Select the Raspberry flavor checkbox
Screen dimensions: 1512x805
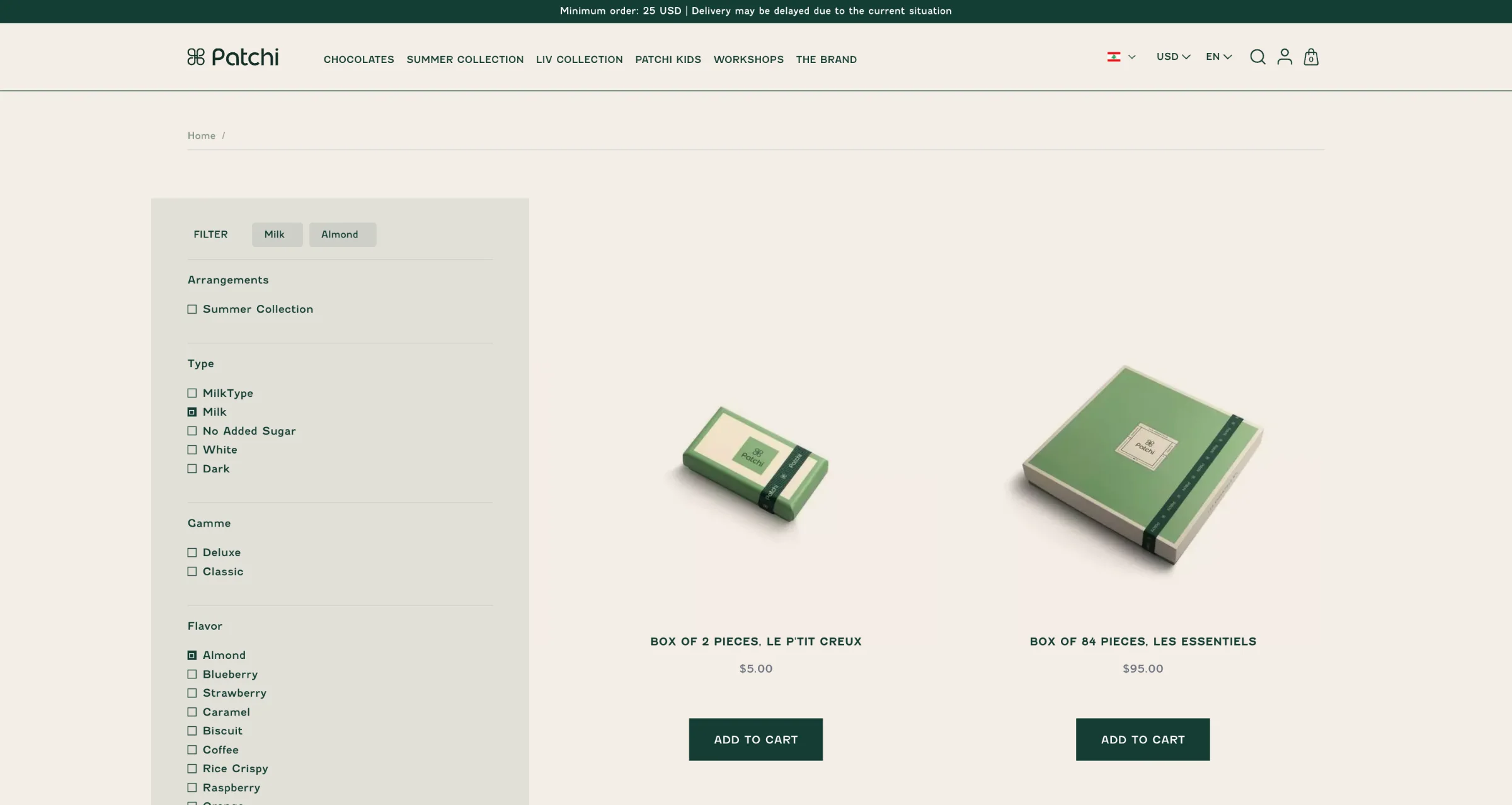point(192,787)
